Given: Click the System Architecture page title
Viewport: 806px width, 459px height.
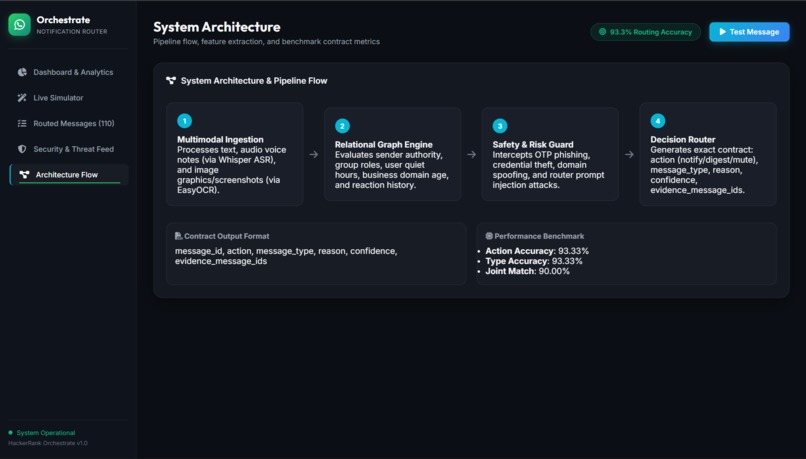Looking at the screenshot, I should tap(217, 27).
